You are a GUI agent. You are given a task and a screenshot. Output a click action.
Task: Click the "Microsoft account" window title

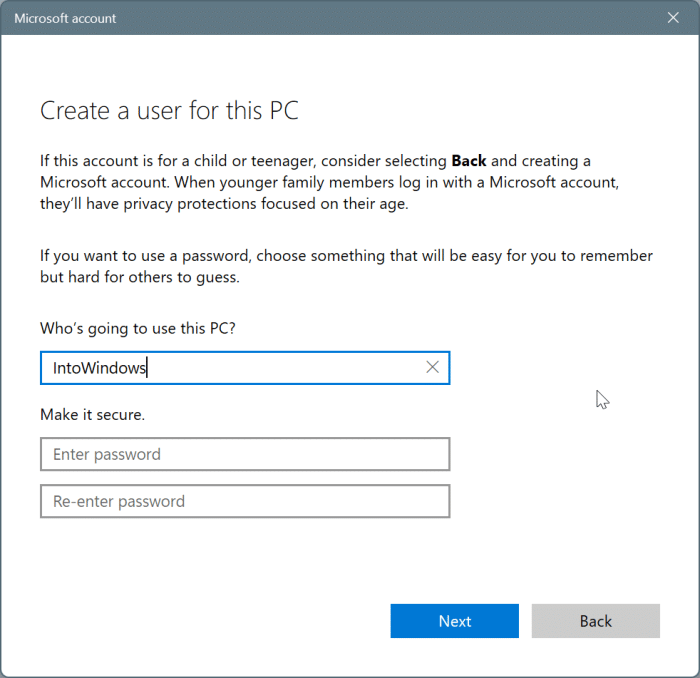pos(65,18)
